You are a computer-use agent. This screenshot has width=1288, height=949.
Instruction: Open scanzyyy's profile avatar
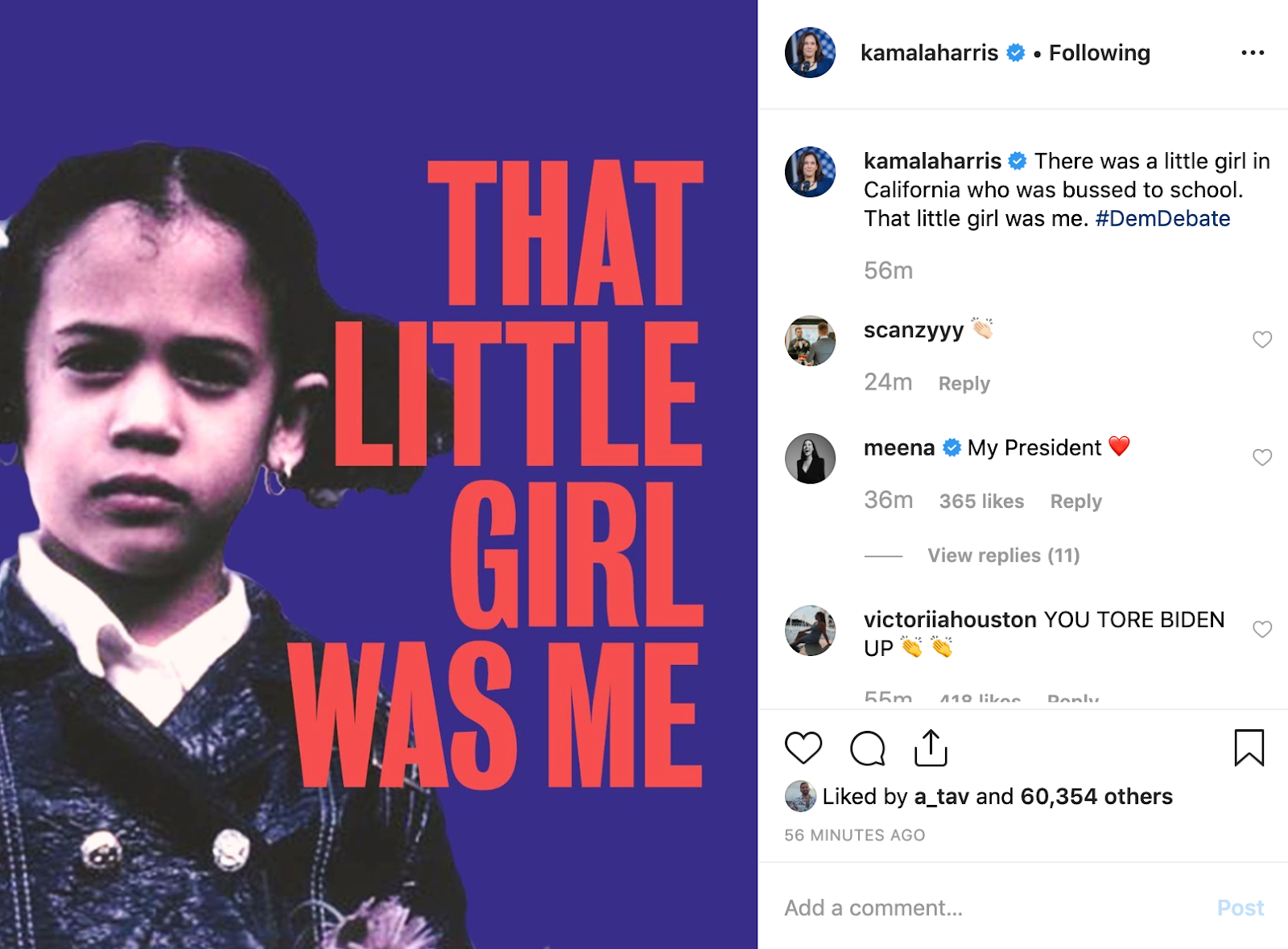(x=810, y=340)
